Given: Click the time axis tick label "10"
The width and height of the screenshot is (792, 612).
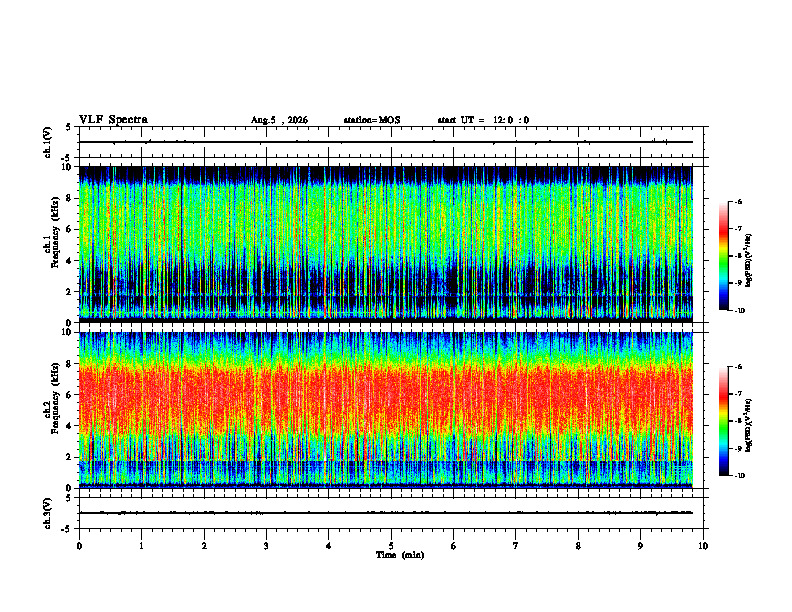Looking at the screenshot, I should [703, 546].
